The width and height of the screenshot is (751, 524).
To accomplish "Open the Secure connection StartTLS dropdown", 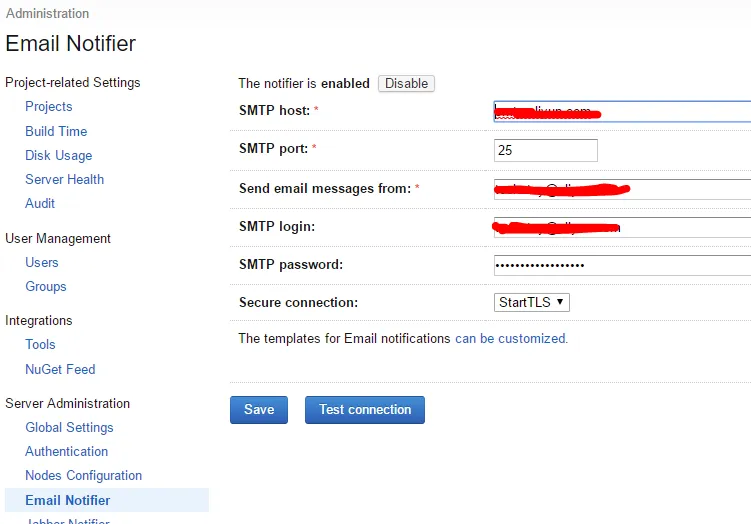I will (532, 302).
